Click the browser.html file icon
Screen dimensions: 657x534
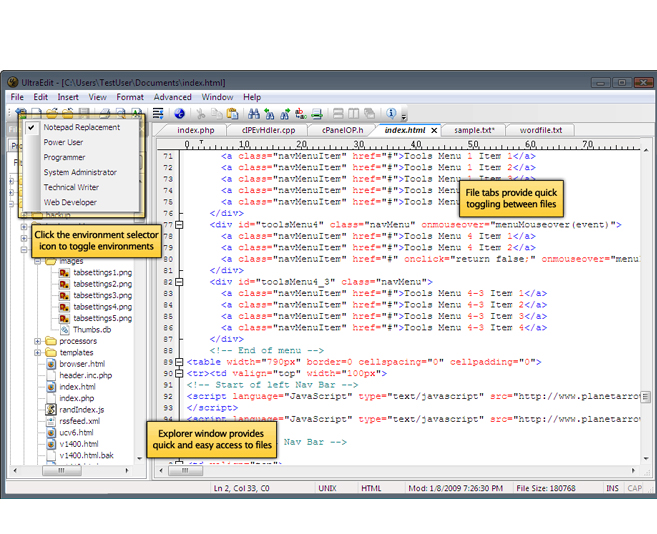(51, 364)
